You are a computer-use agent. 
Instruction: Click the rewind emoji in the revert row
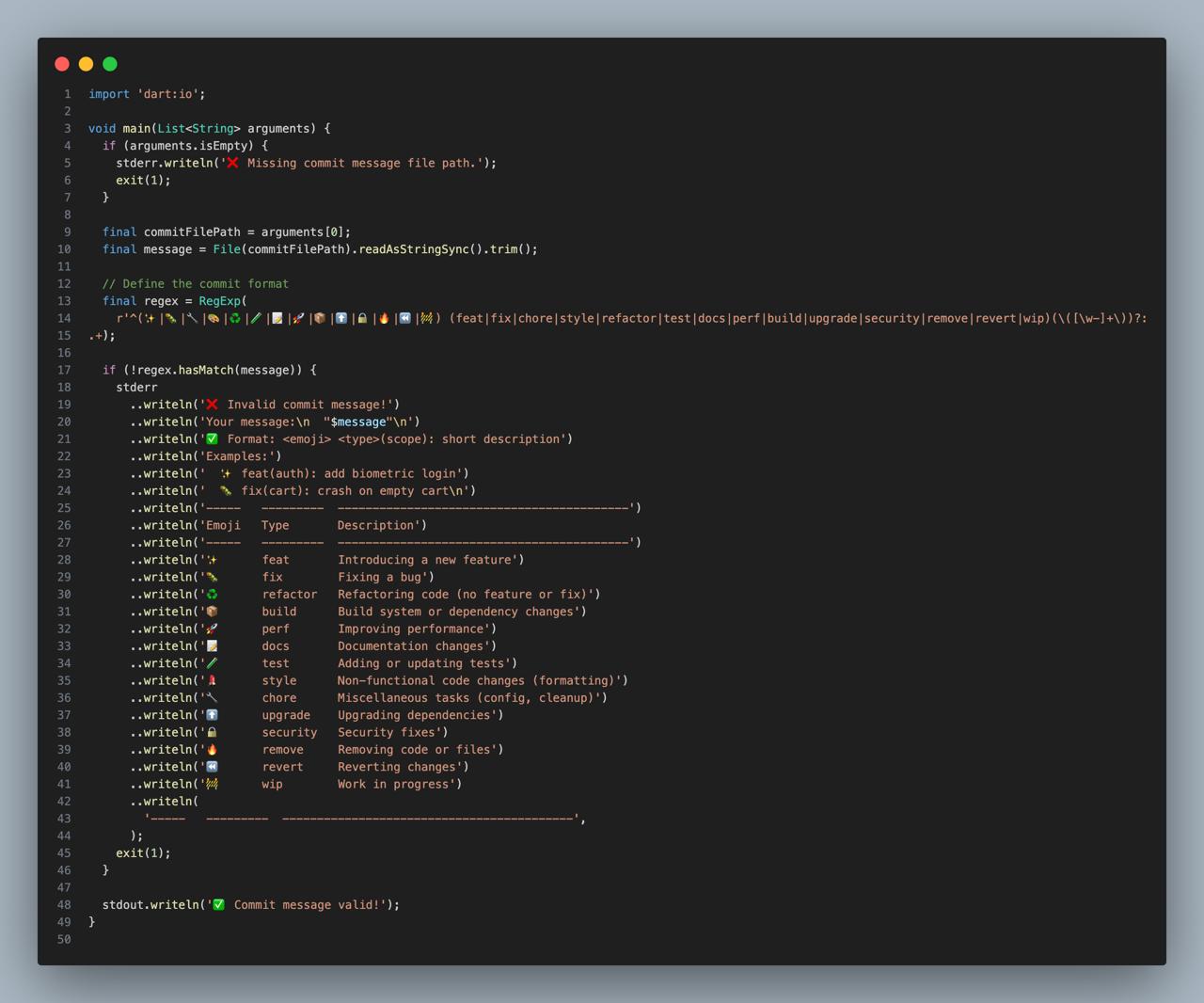click(x=213, y=767)
